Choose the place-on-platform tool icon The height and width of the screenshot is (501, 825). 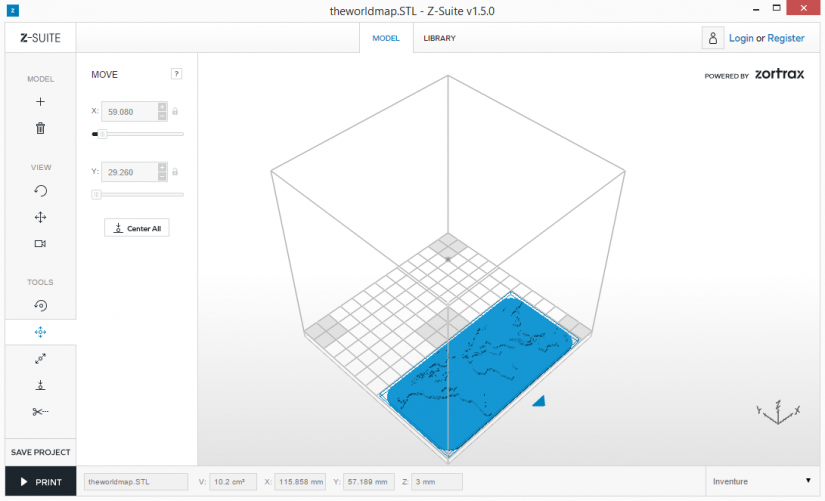pyautogui.click(x=41, y=385)
